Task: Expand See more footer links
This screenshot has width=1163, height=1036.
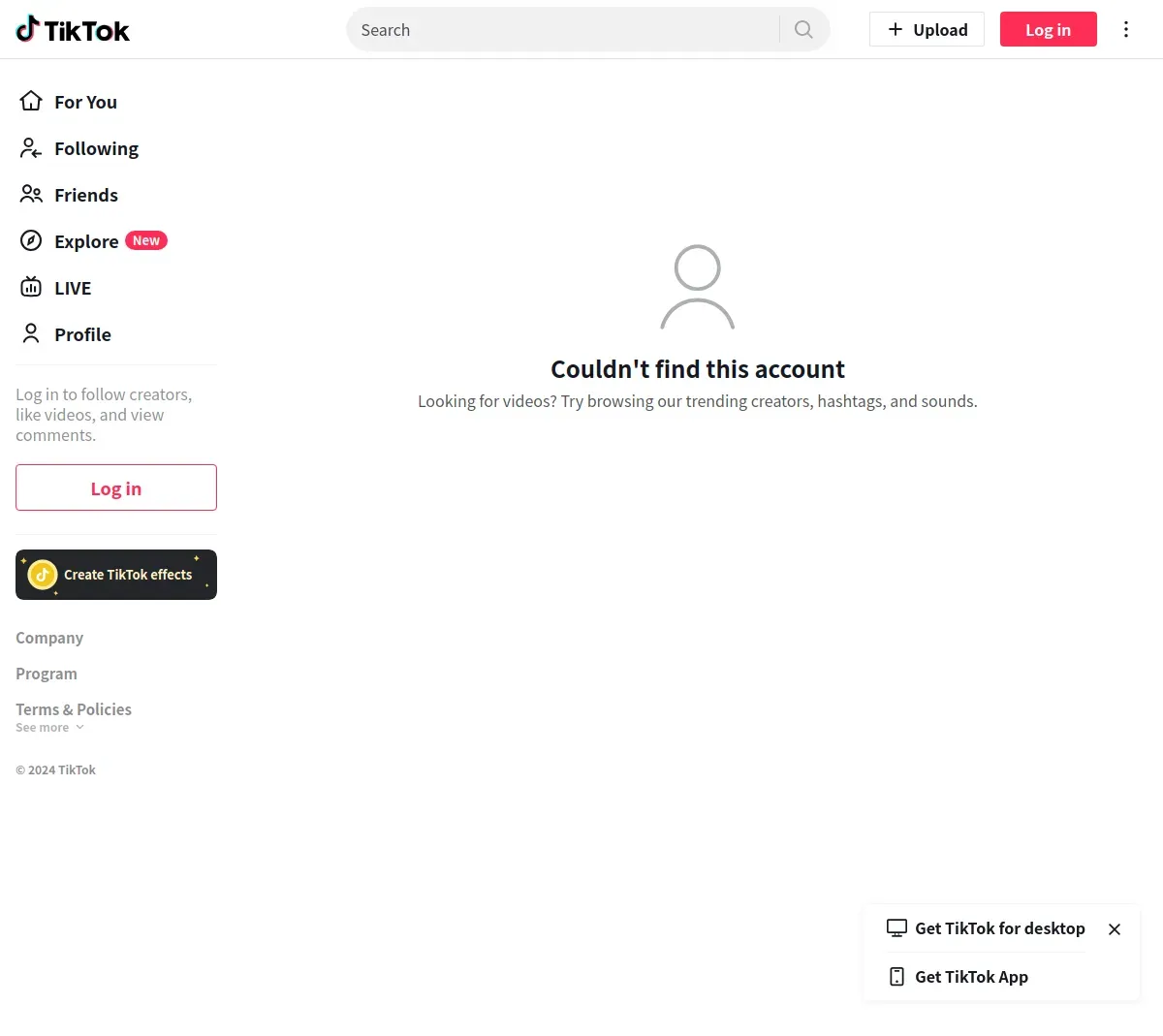Action: point(50,728)
